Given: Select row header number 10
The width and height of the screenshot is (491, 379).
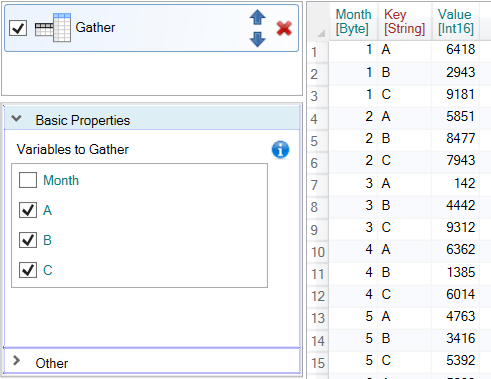Looking at the screenshot, I should [x=318, y=252].
